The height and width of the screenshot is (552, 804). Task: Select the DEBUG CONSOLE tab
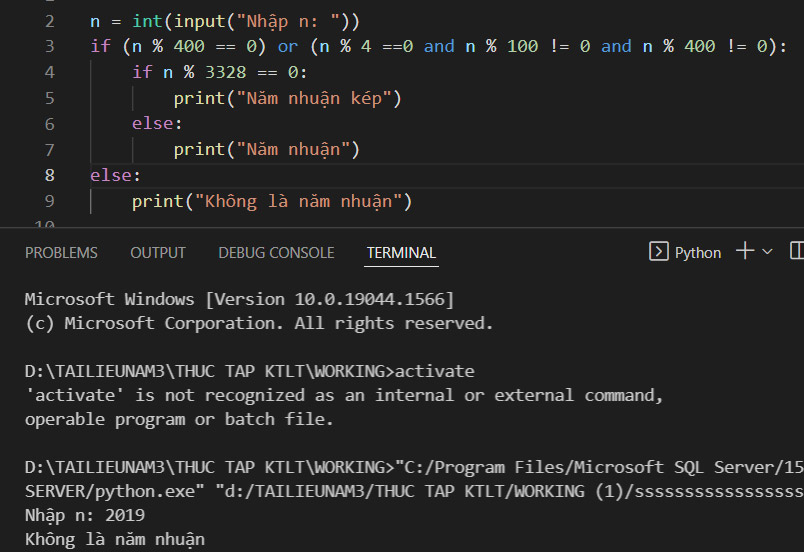click(x=276, y=253)
